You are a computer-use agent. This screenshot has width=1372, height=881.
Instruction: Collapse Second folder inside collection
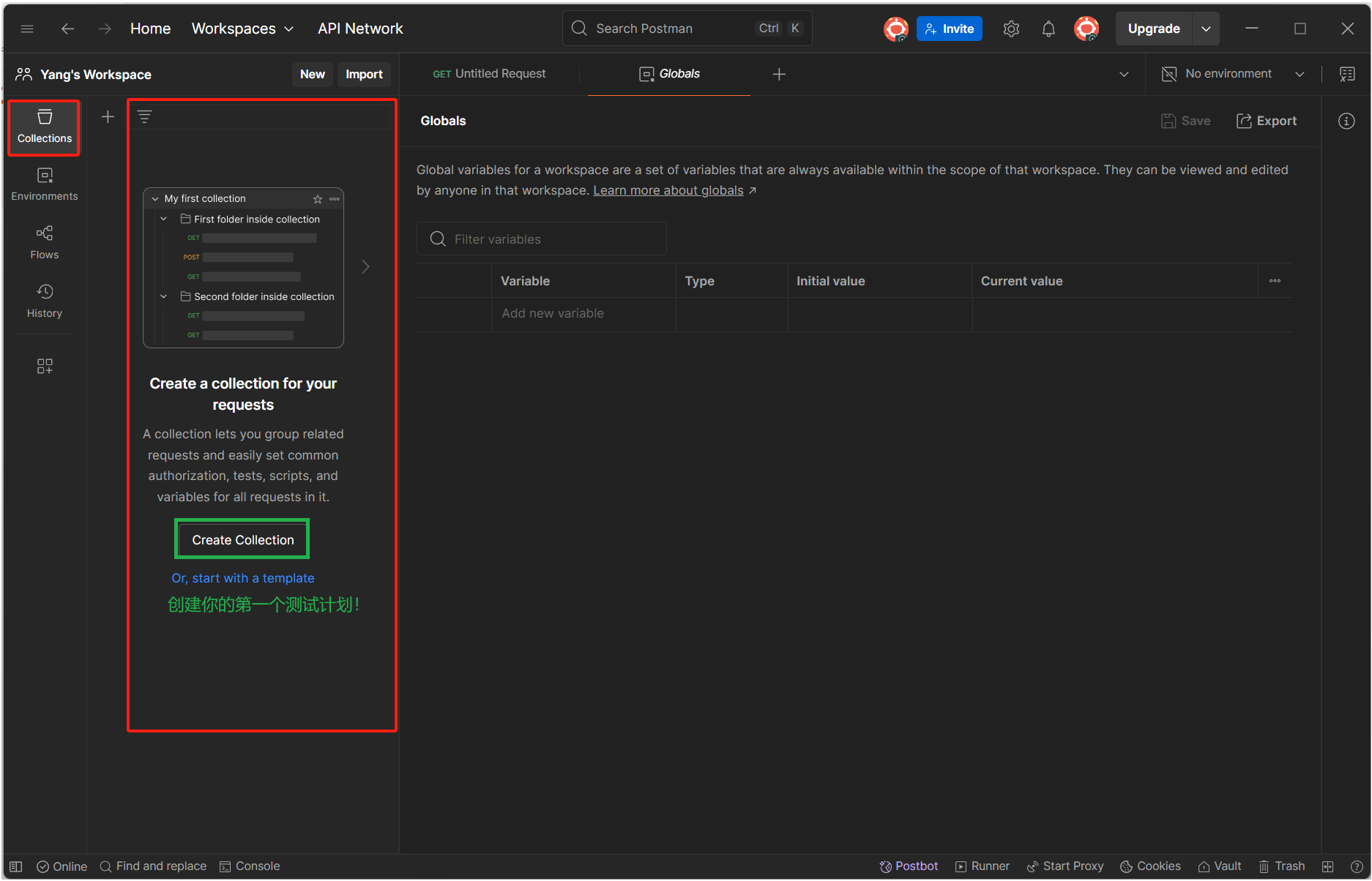(163, 296)
